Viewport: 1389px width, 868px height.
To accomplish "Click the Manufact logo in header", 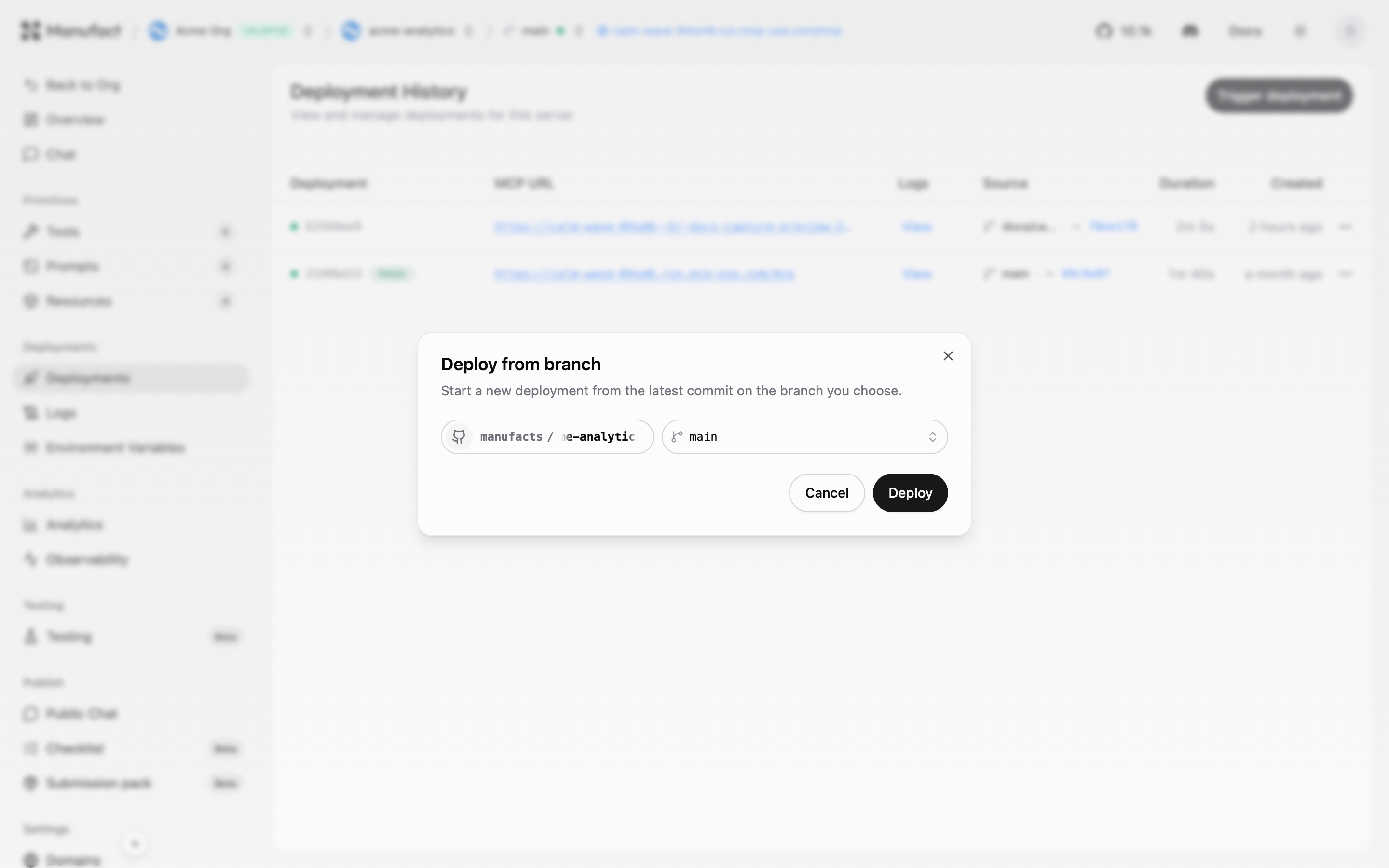I will (70, 30).
